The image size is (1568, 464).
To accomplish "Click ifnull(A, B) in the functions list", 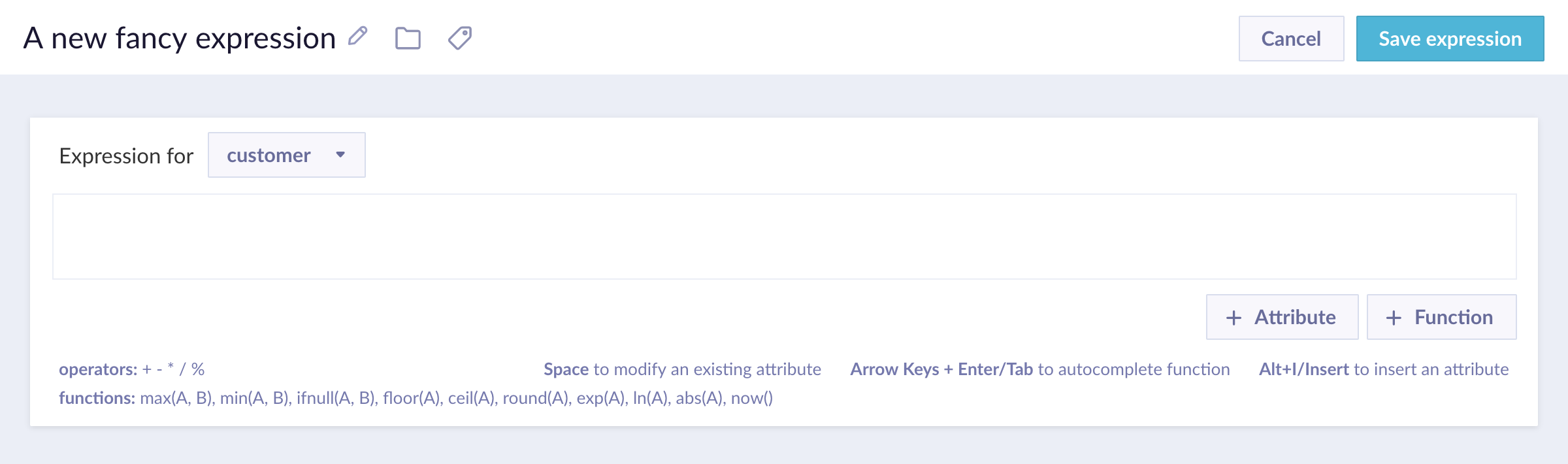I will (x=336, y=398).
